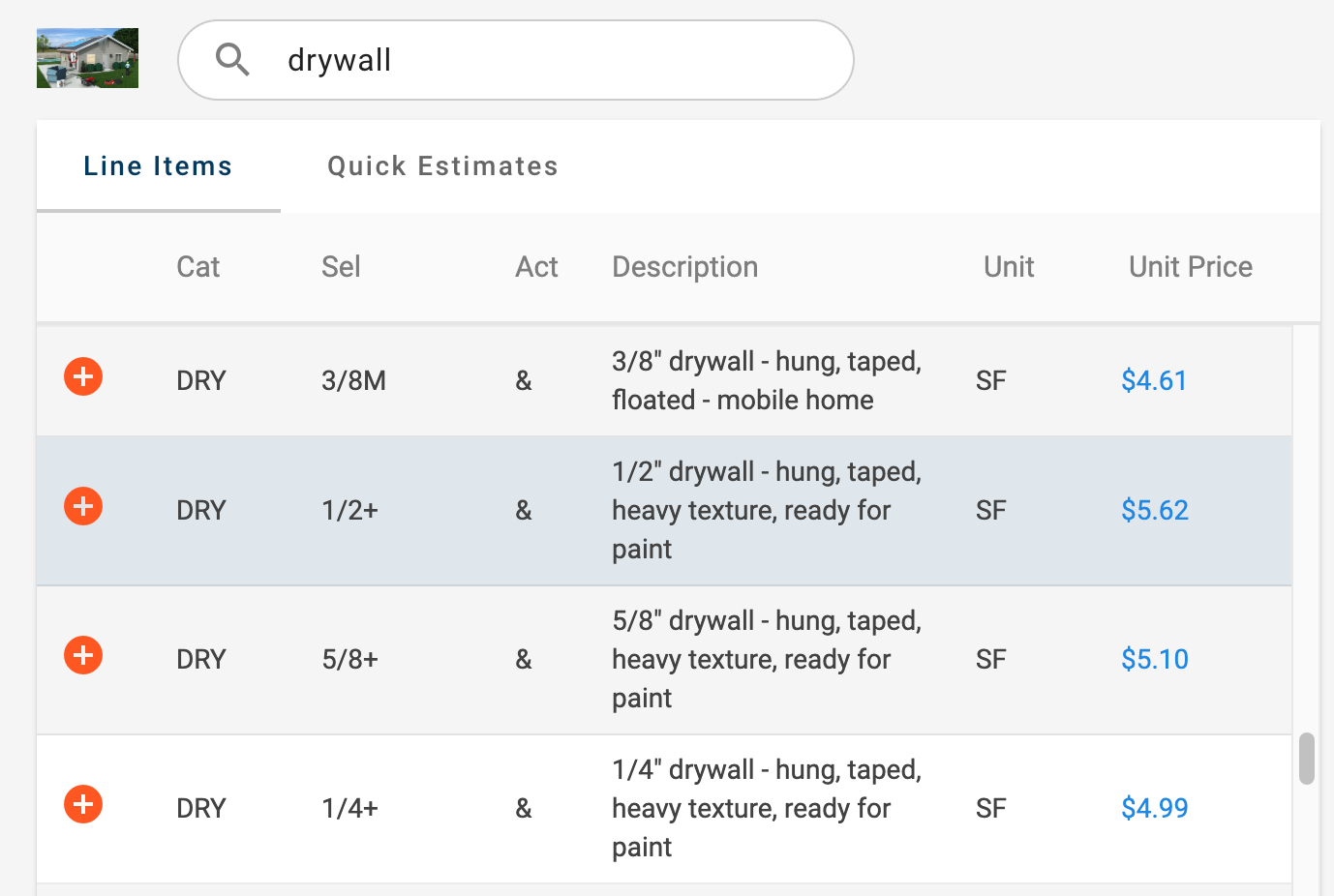The height and width of the screenshot is (896, 1334).
Task: Open the $5.62 unit price link
Action: point(1155,510)
